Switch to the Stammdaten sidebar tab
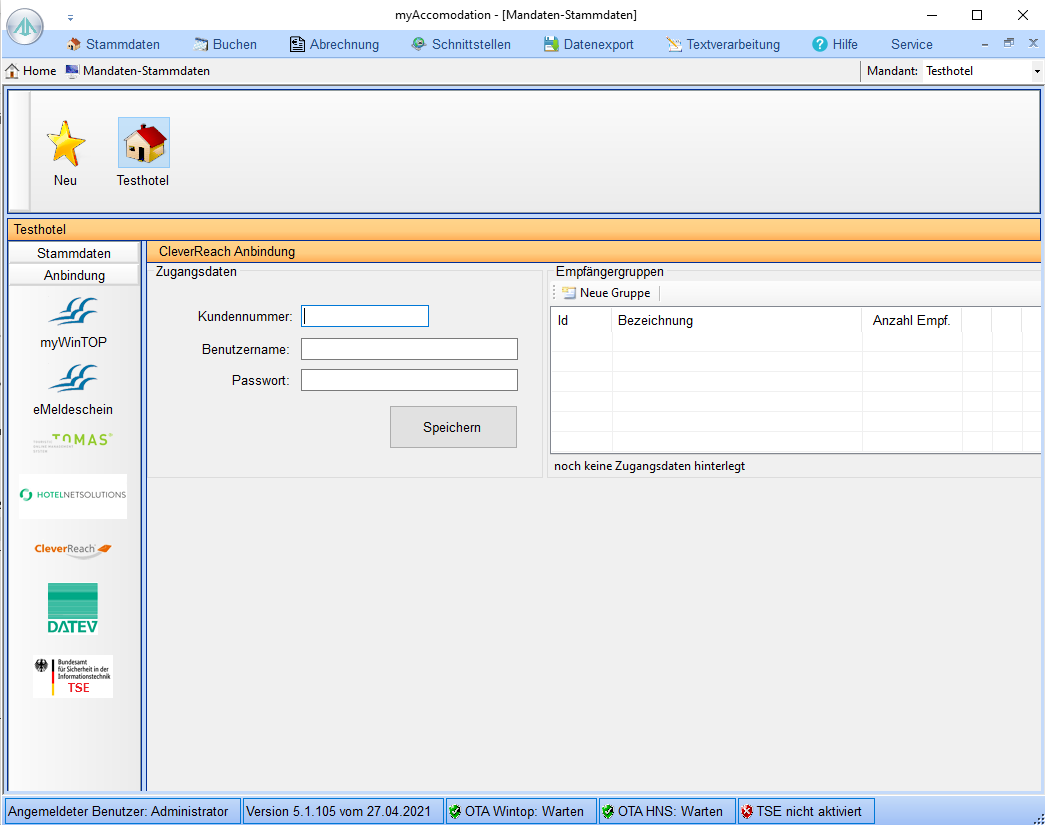The height and width of the screenshot is (825, 1045). [x=74, y=253]
